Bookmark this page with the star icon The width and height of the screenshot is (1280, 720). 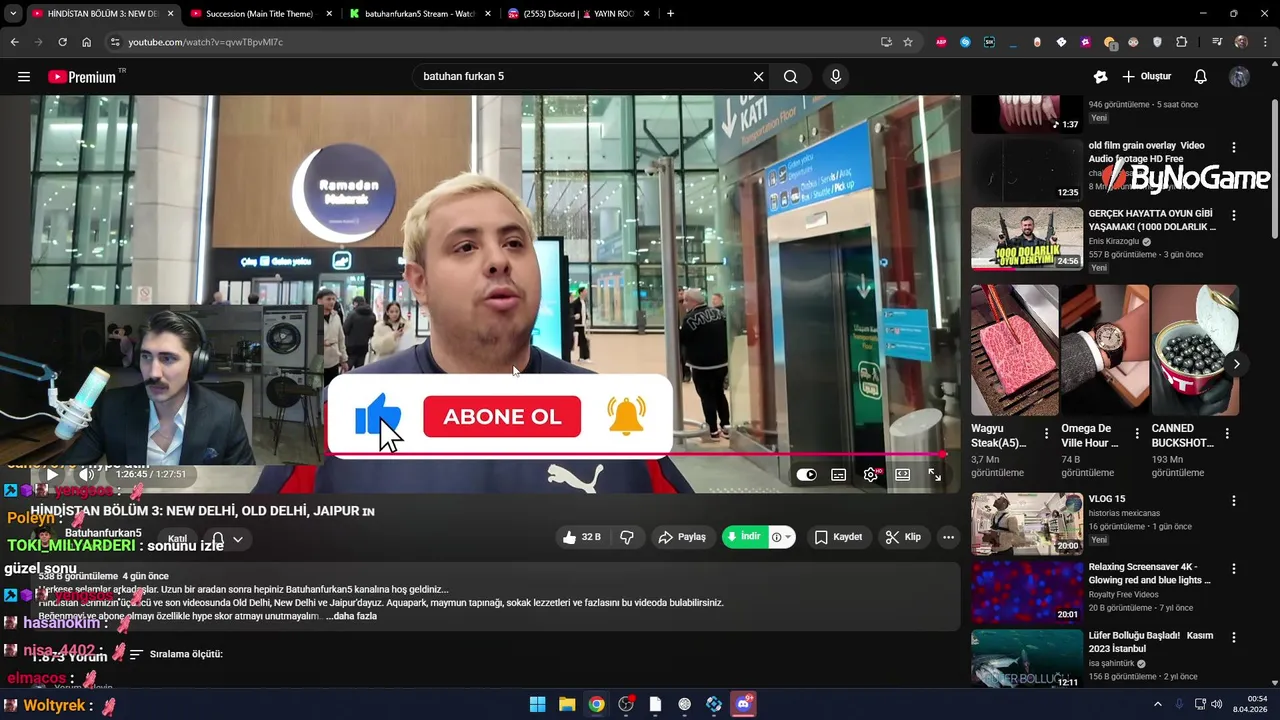point(908,42)
